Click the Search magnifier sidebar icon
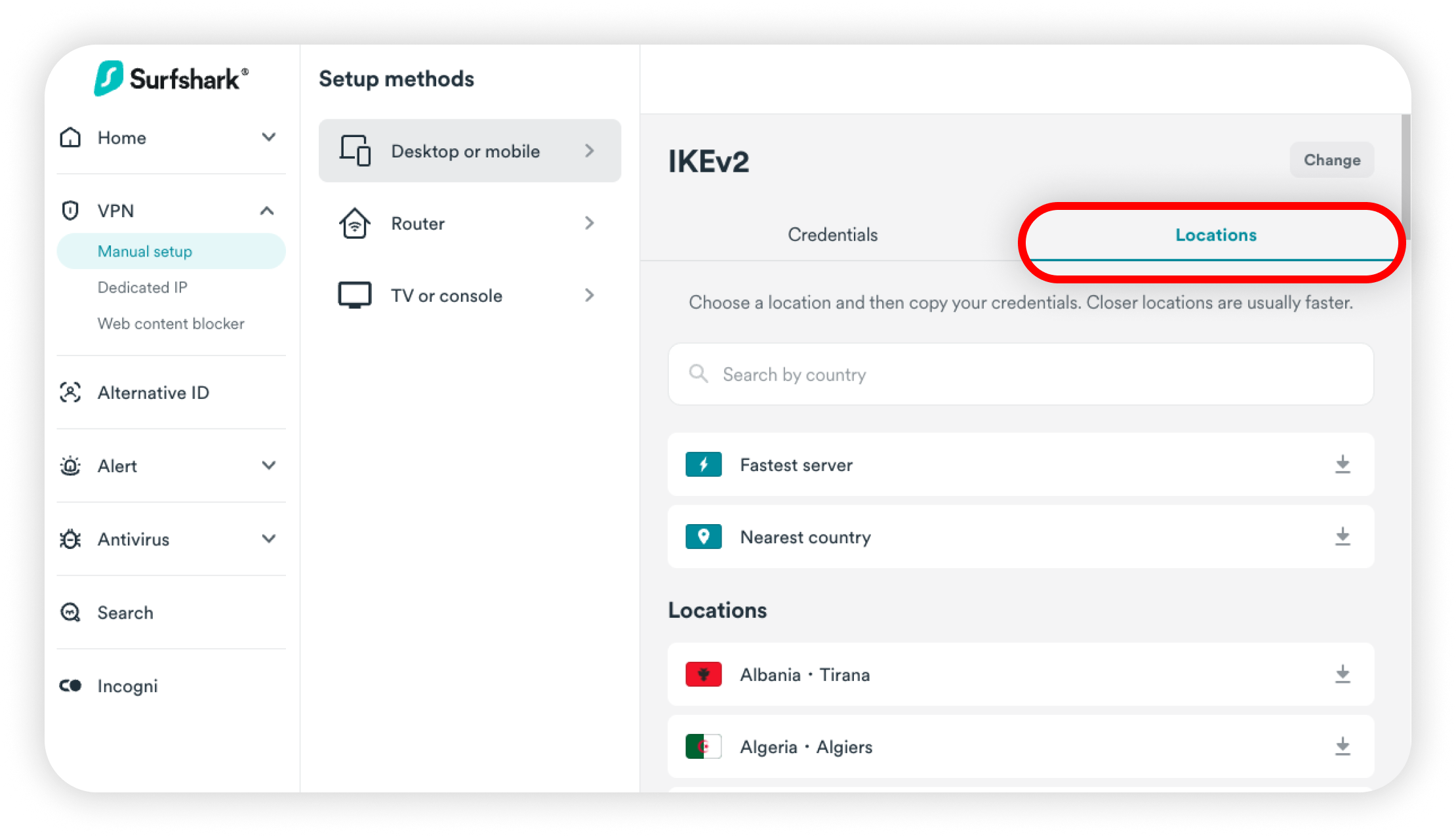The width and height of the screenshot is (1456, 837). coord(70,612)
